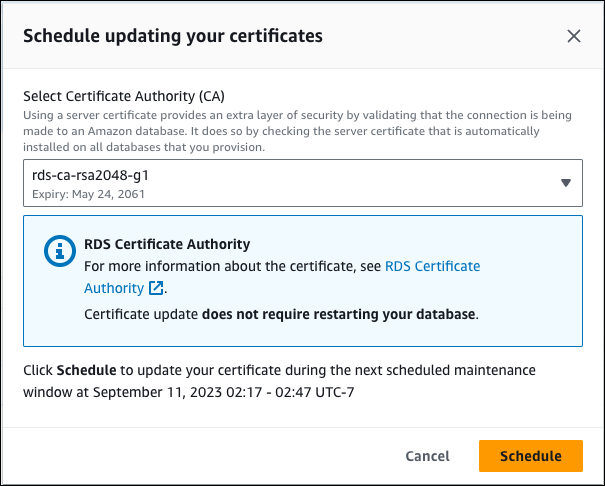Click the info icon in the blue box
This screenshot has height=486, width=605.
tap(59, 252)
